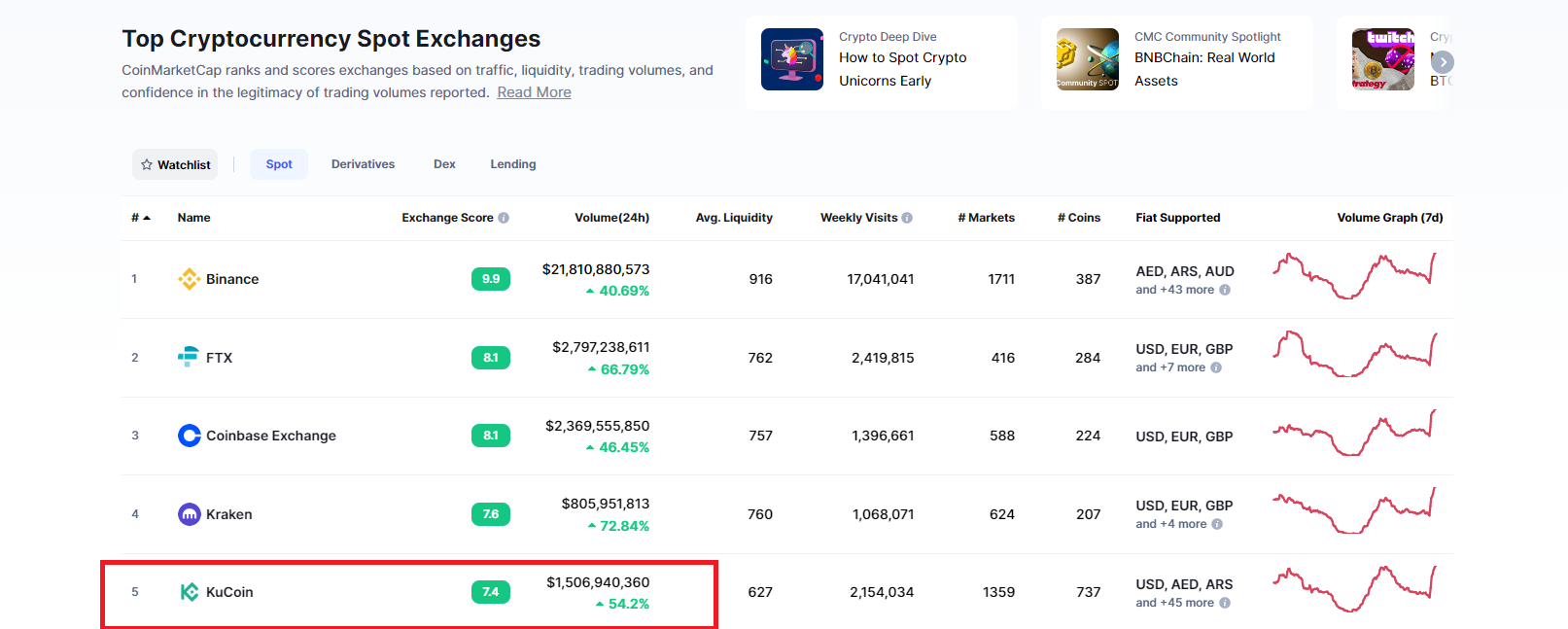Click the $1,506,940,360 volume value
The width and height of the screenshot is (1568, 629).
click(x=598, y=582)
